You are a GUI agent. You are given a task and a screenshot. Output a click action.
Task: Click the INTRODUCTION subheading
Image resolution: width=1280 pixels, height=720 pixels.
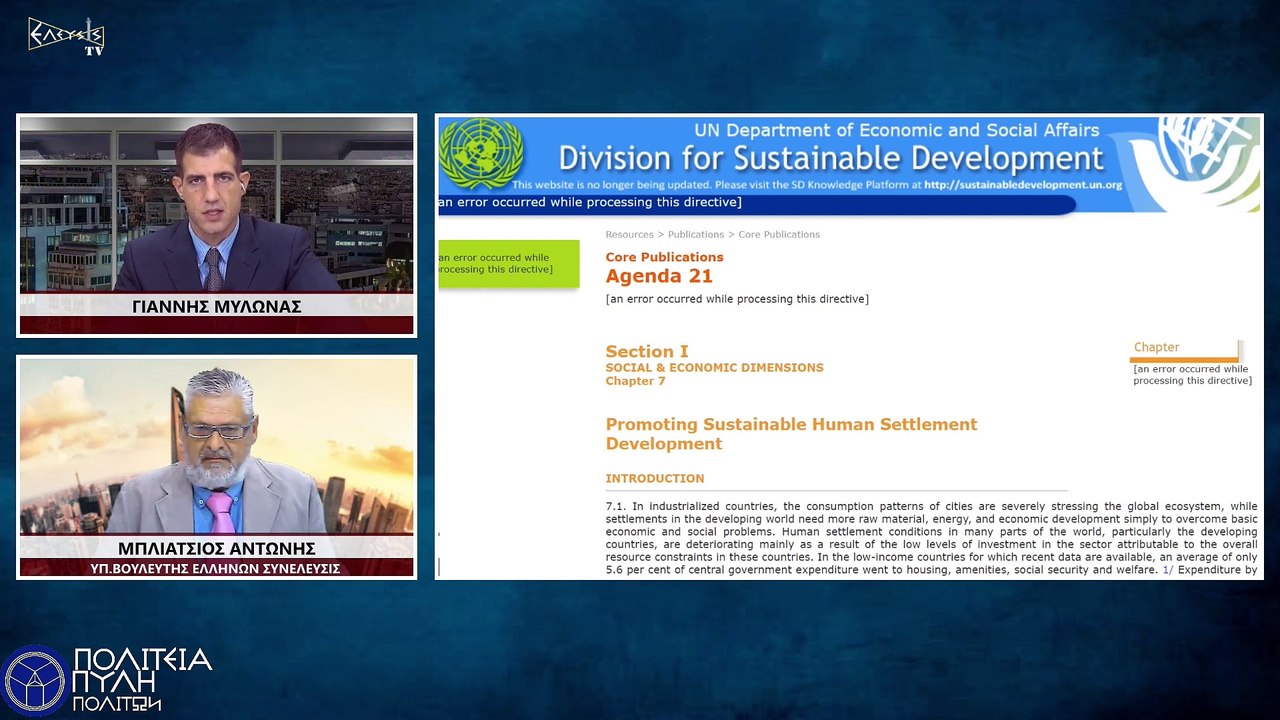(x=654, y=478)
